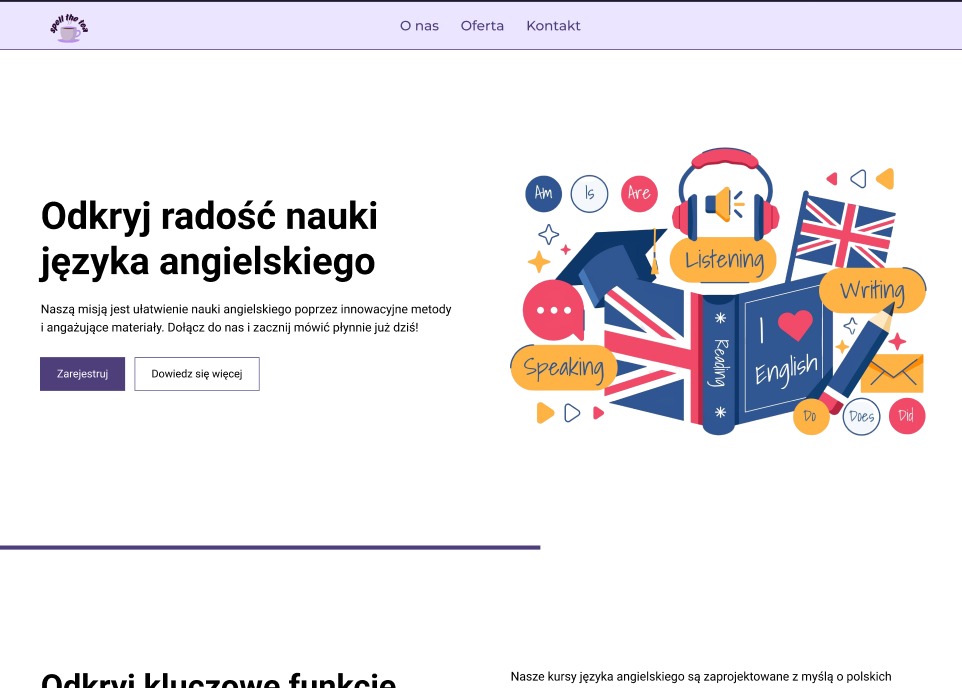Toggle the Is circle badge

(590, 193)
